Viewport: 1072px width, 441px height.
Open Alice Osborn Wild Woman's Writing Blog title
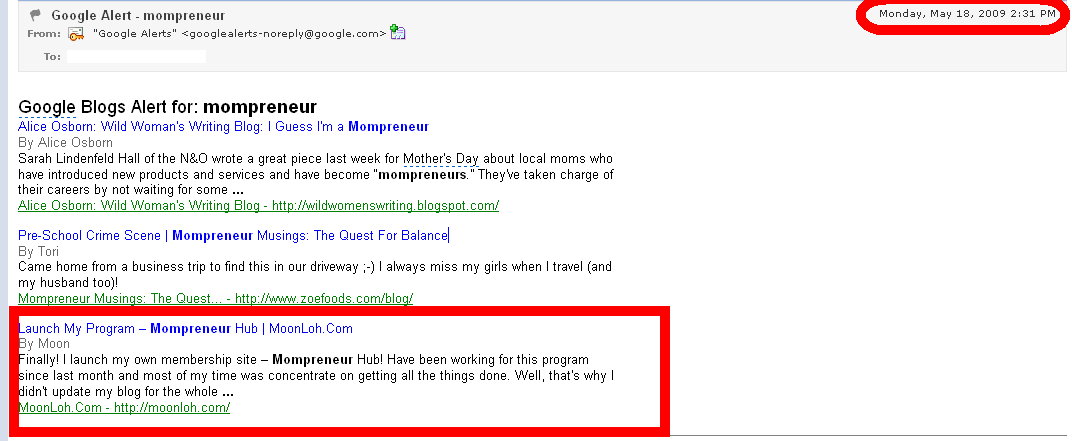[x=224, y=126]
